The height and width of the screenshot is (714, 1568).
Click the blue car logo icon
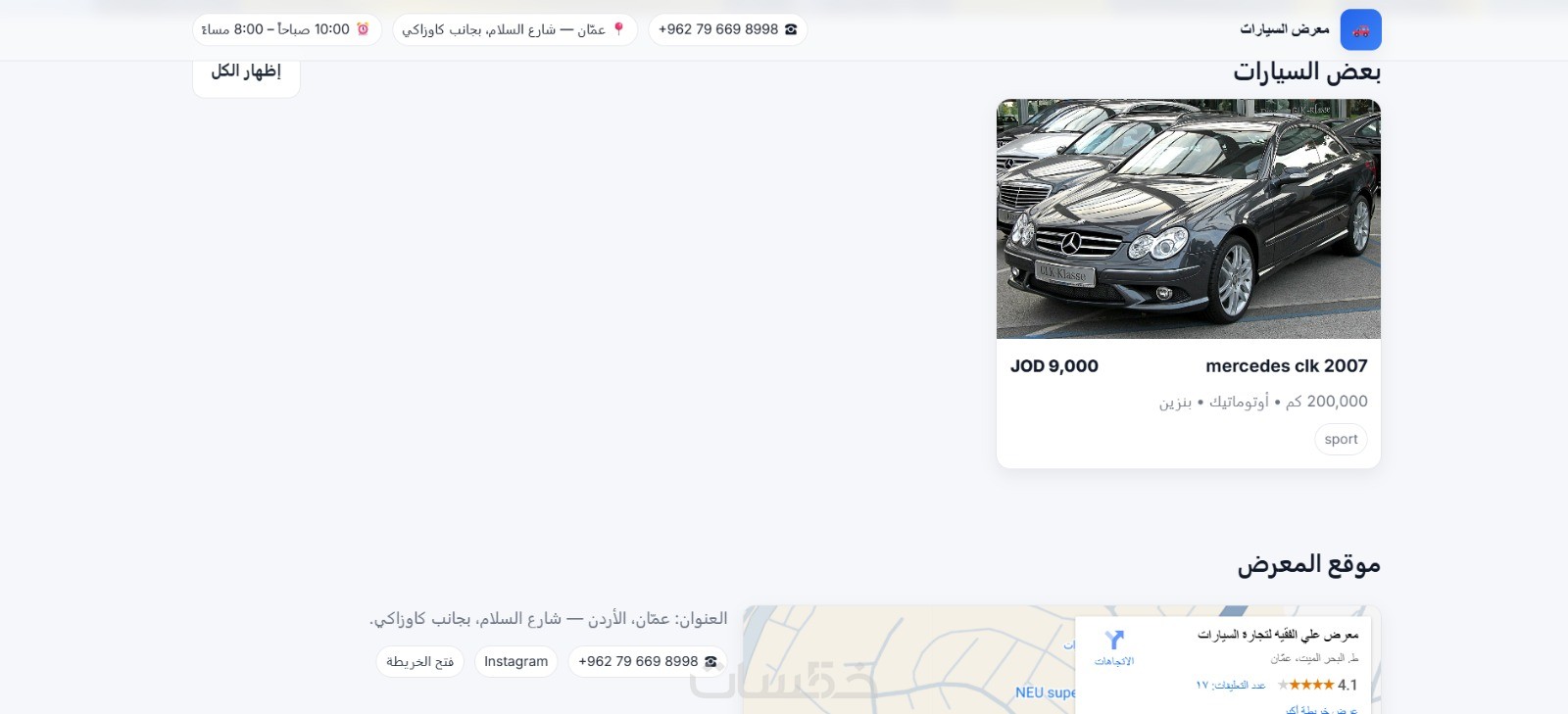(x=1360, y=29)
